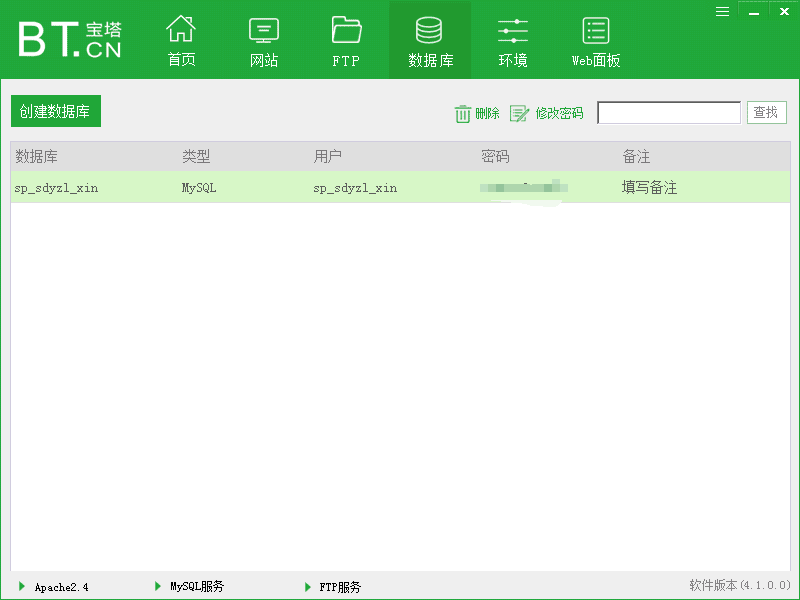Click the 密码 column header
800x600 pixels.
coord(495,156)
